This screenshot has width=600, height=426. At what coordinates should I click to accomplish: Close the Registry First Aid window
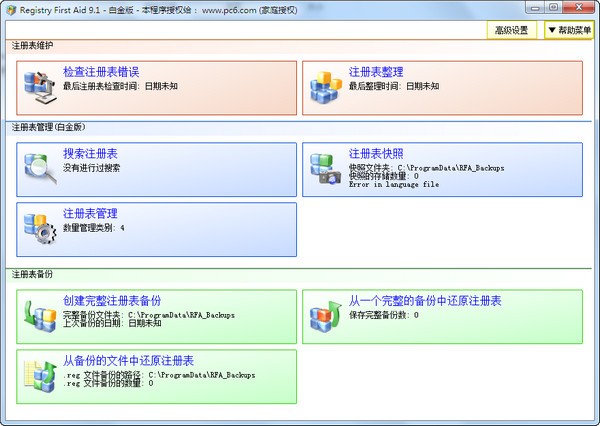[579, 7]
